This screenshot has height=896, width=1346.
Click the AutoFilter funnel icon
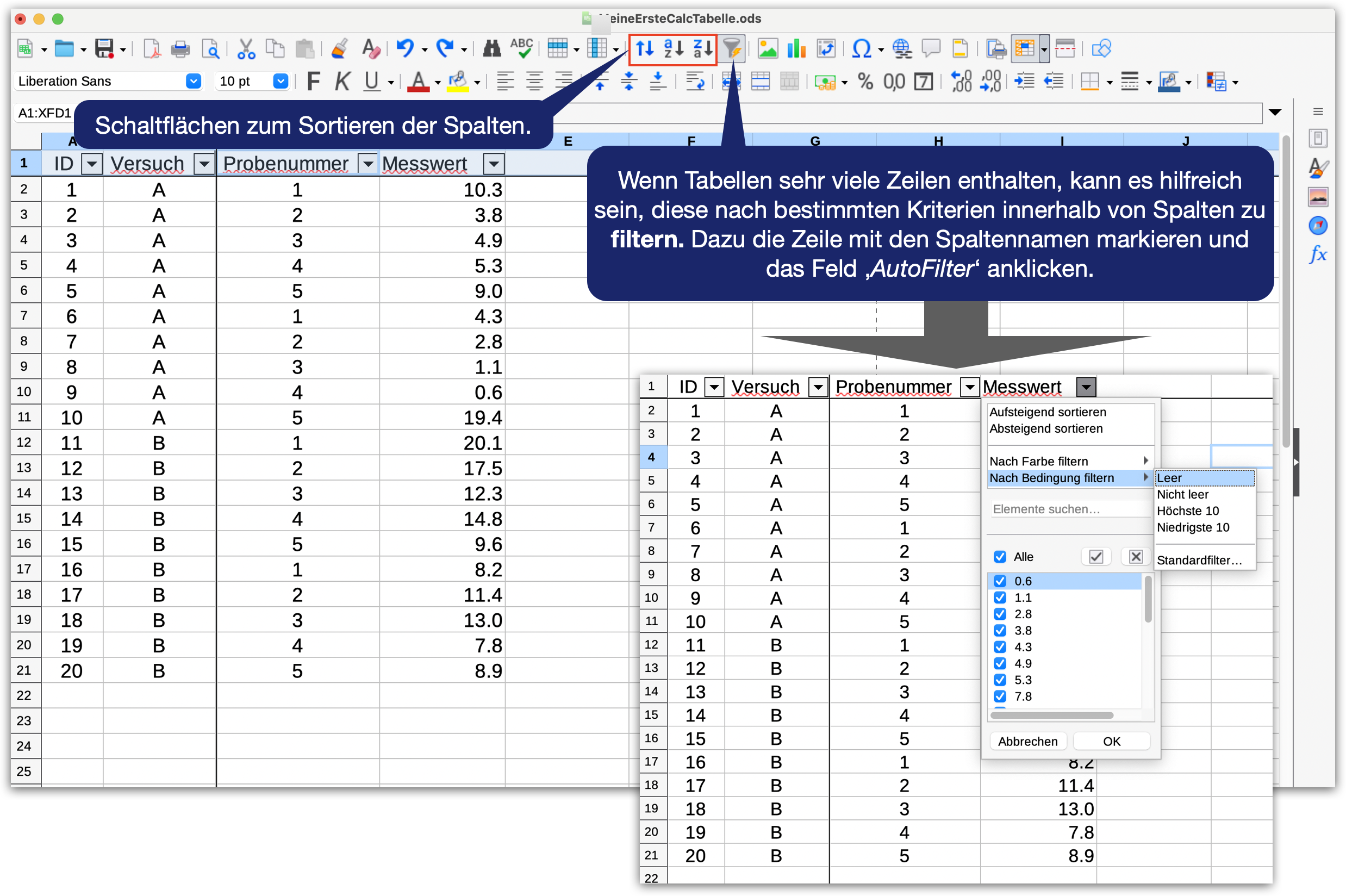point(731,49)
